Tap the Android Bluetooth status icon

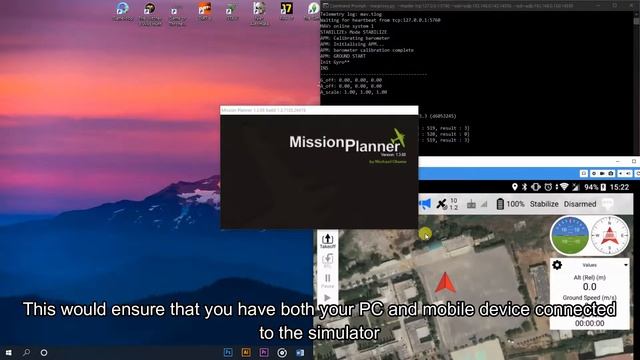click(524, 187)
